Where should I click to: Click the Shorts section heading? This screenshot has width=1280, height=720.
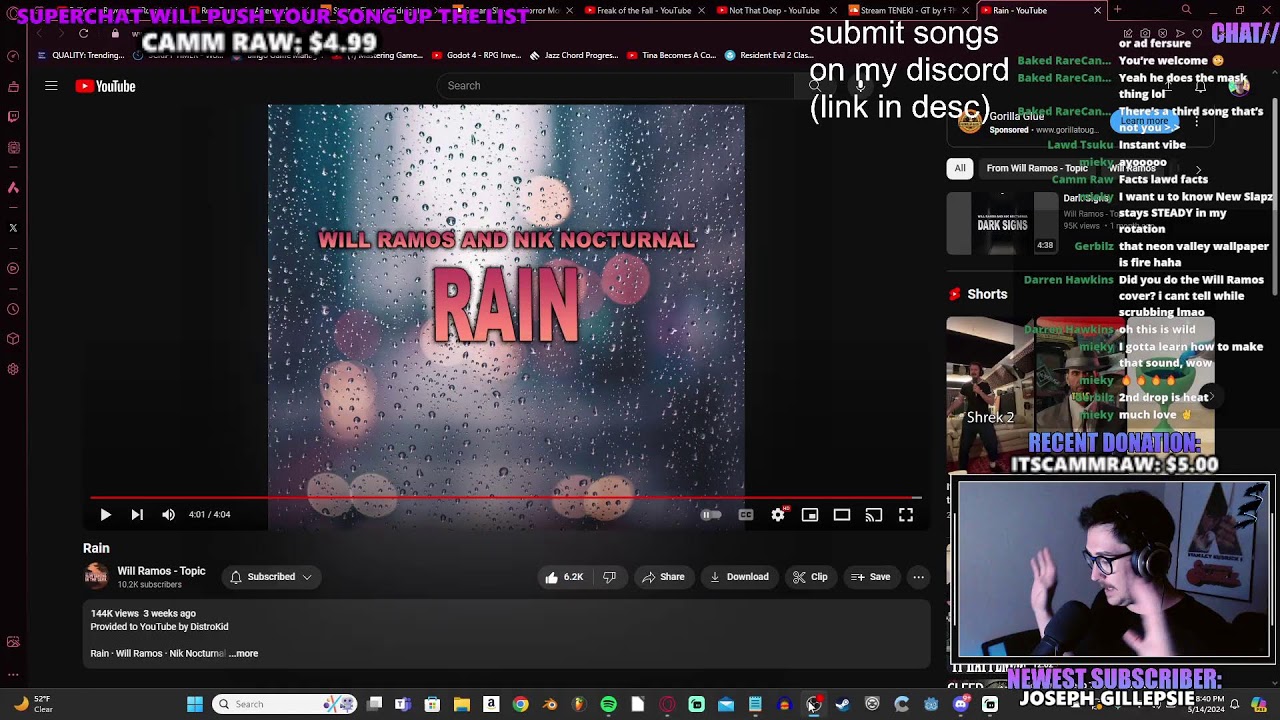[987, 294]
